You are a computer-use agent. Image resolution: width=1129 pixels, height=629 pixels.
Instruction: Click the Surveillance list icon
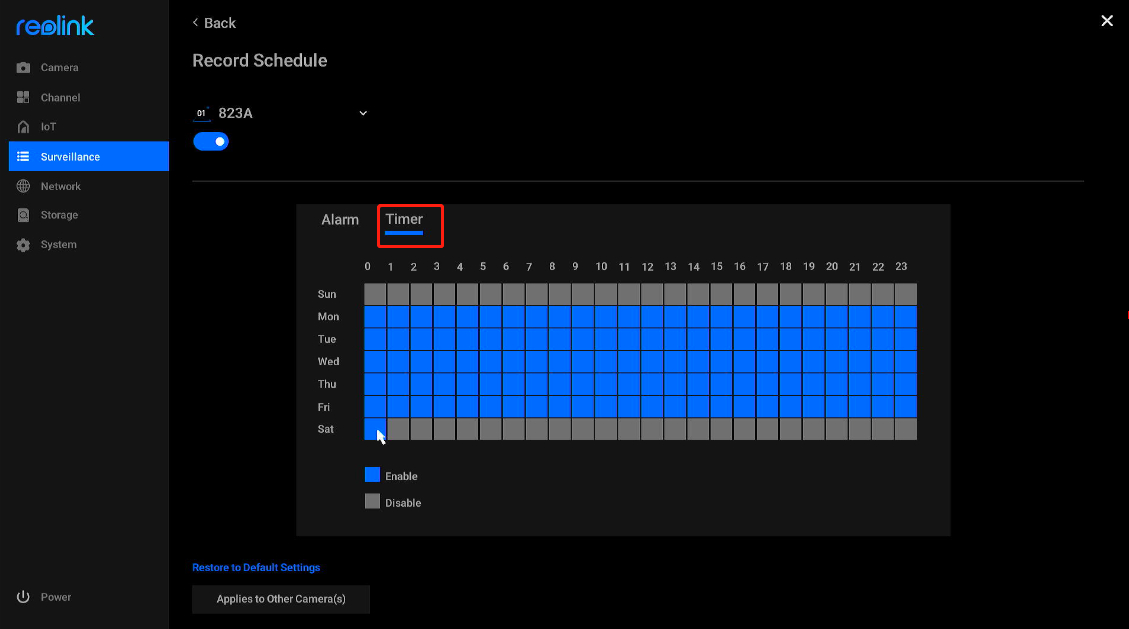(x=23, y=156)
